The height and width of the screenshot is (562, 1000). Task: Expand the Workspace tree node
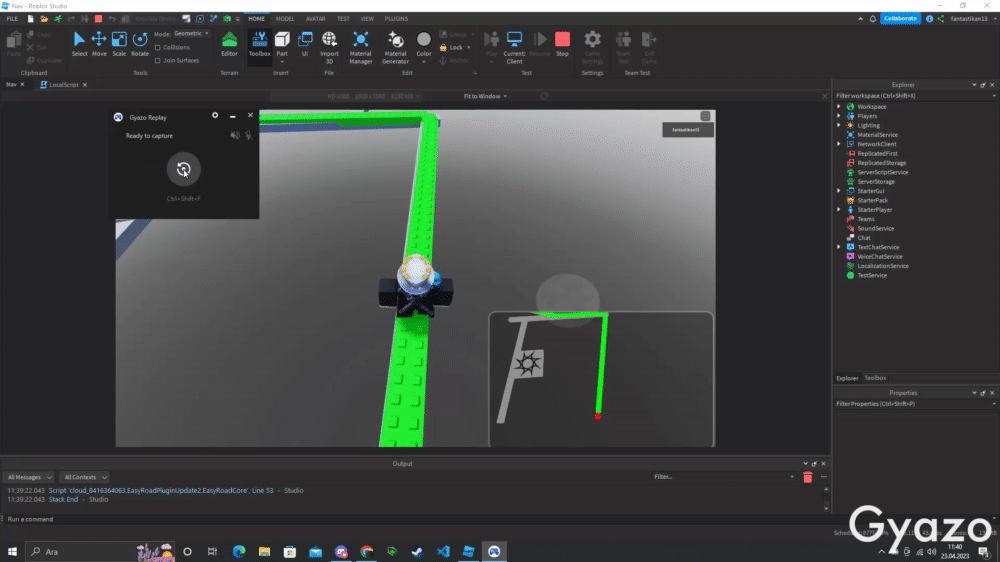(x=839, y=107)
